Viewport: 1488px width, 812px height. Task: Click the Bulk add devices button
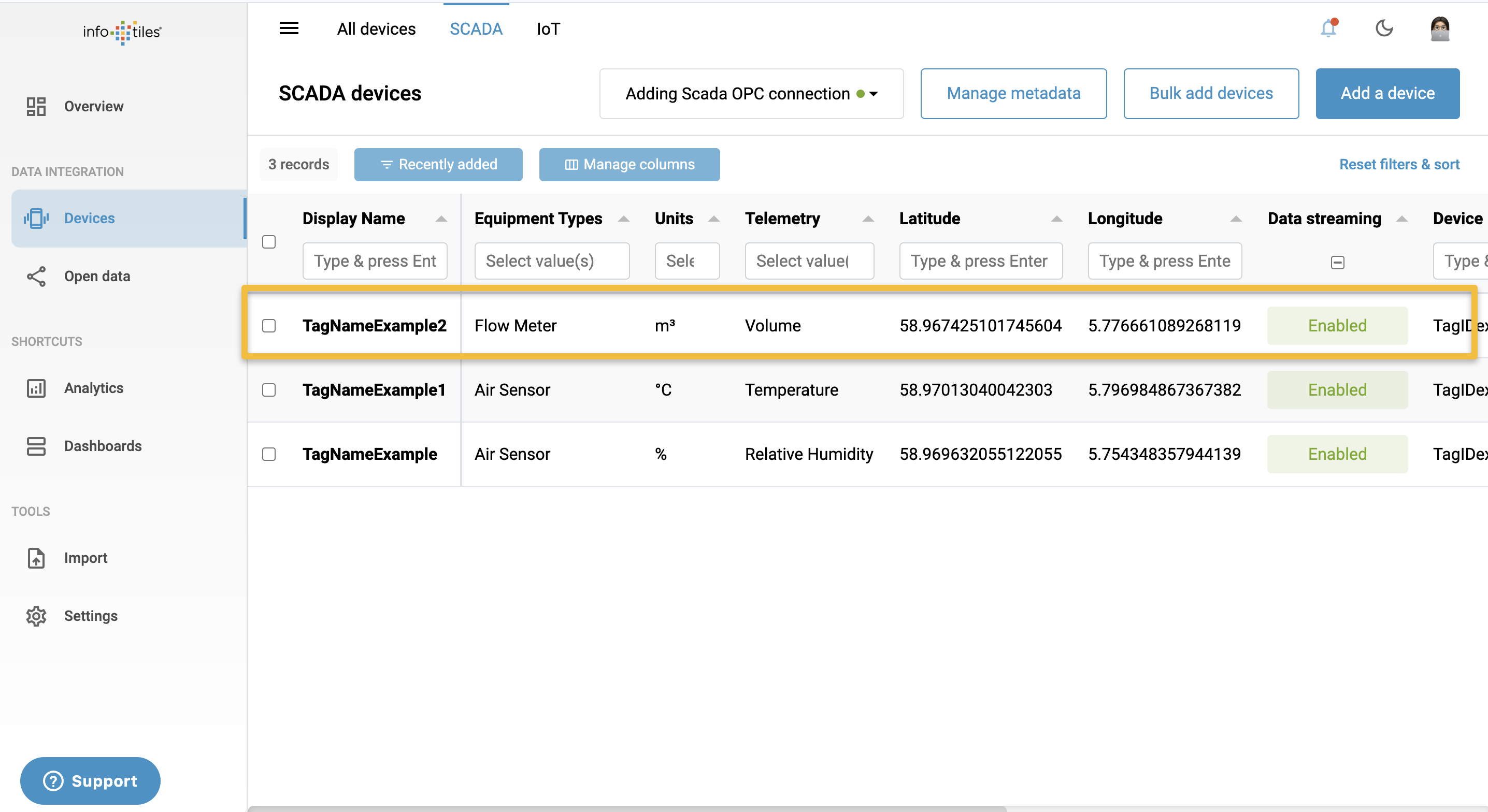pos(1211,94)
